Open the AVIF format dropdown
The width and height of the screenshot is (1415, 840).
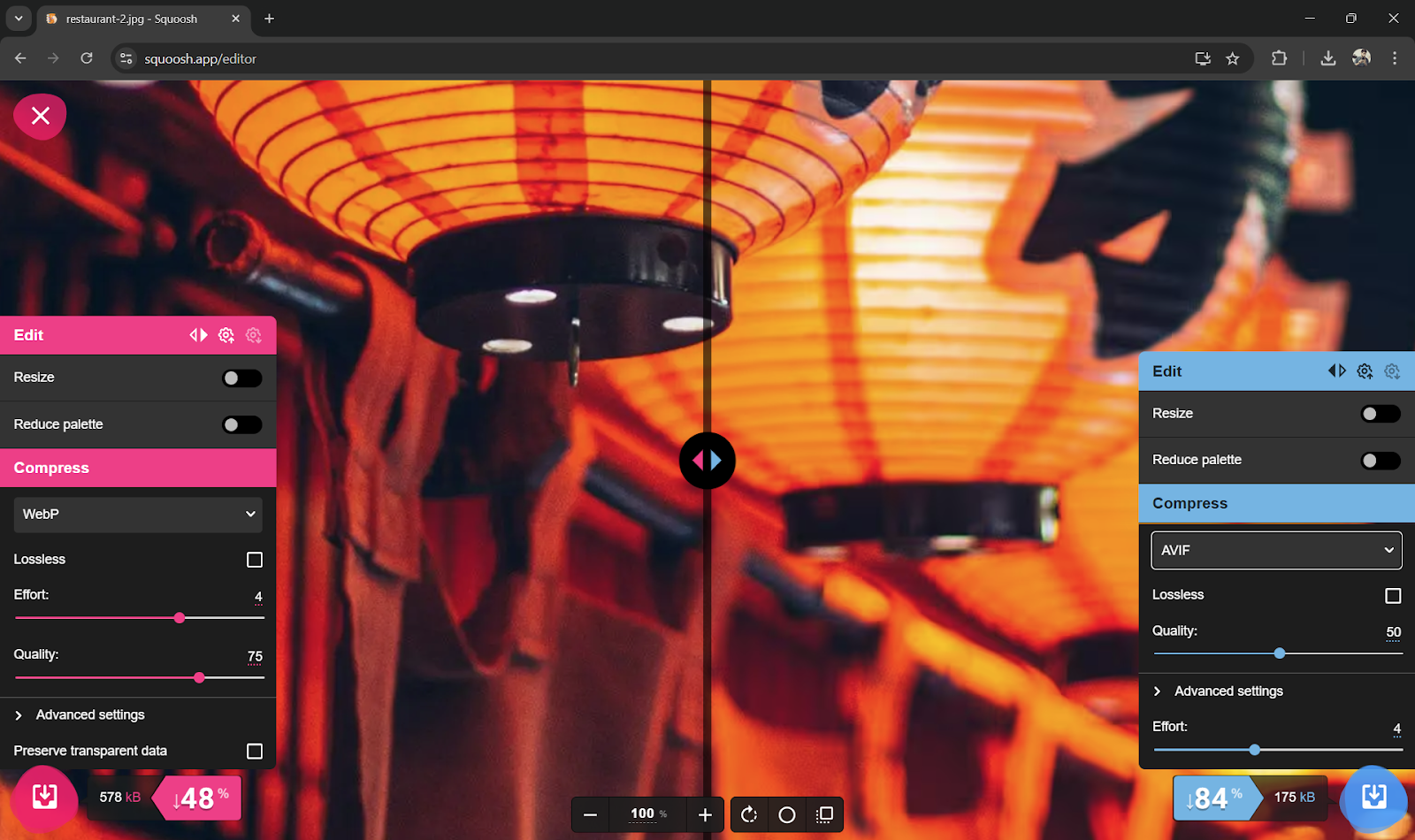click(x=1276, y=550)
